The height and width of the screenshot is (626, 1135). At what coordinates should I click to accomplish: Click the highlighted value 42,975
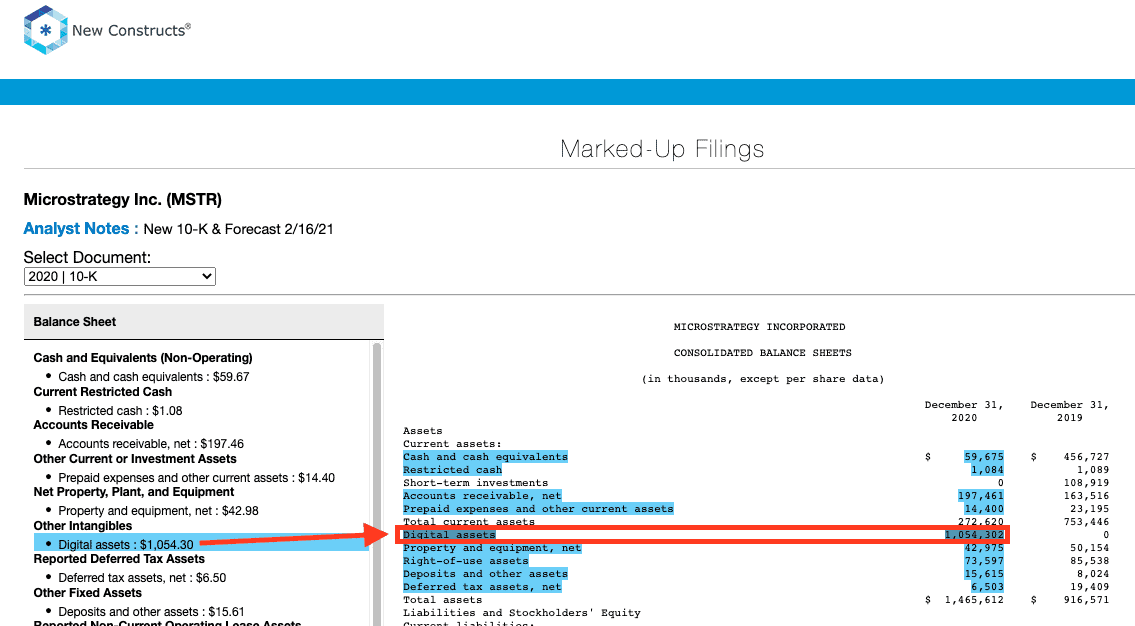click(984, 548)
